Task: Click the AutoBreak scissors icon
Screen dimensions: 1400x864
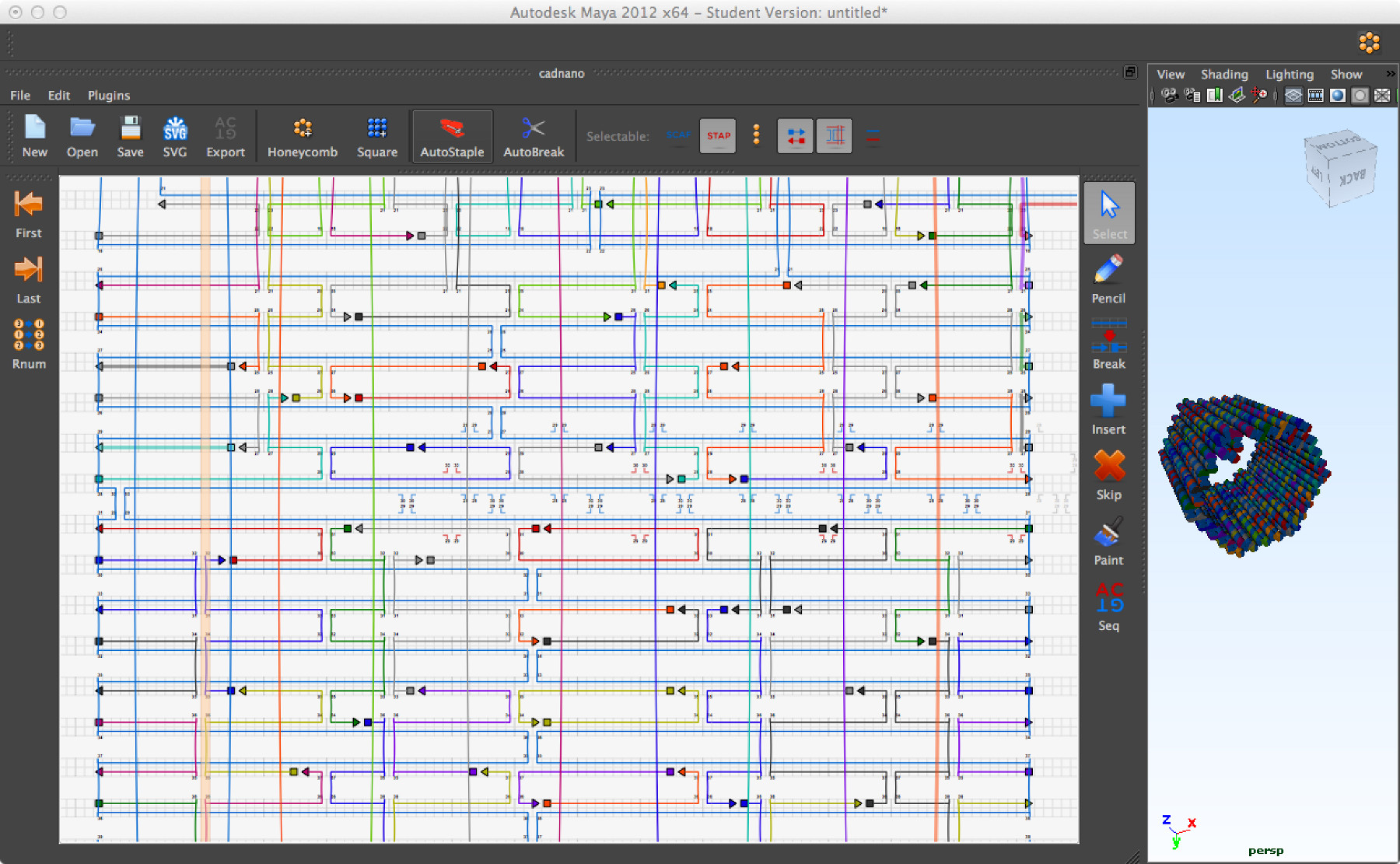Action: (x=533, y=128)
